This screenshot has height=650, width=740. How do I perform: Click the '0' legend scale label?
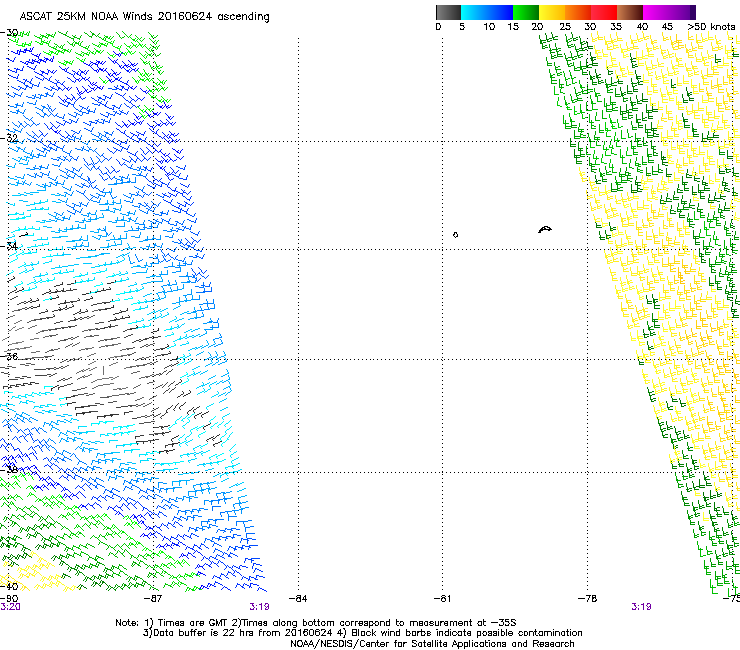pyautogui.click(x=438, y=27)
